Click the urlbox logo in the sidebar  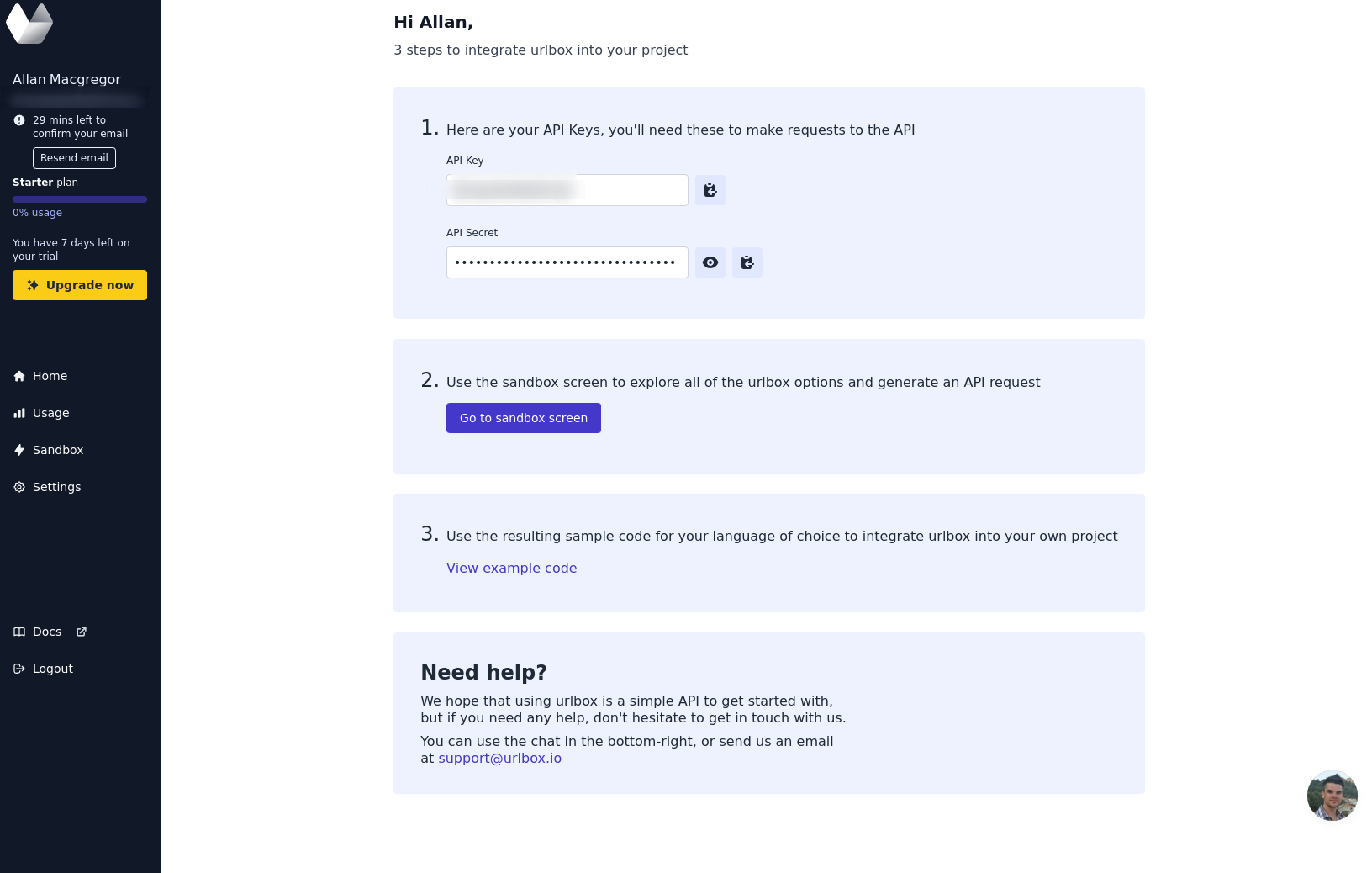(29, 23)
